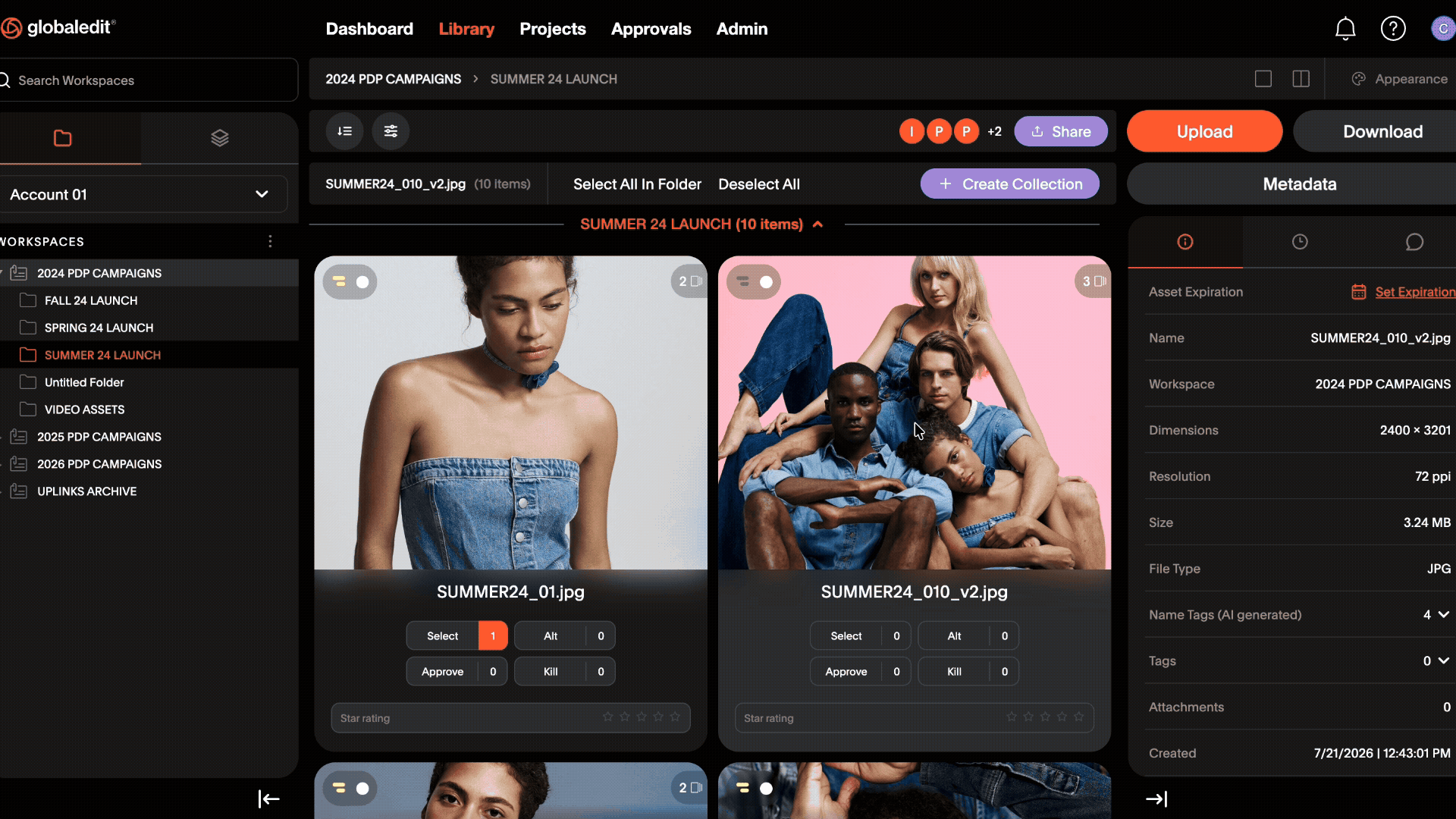Click the Search Workspaces field
Viewport: 1456px width, 819px height.
149,80
